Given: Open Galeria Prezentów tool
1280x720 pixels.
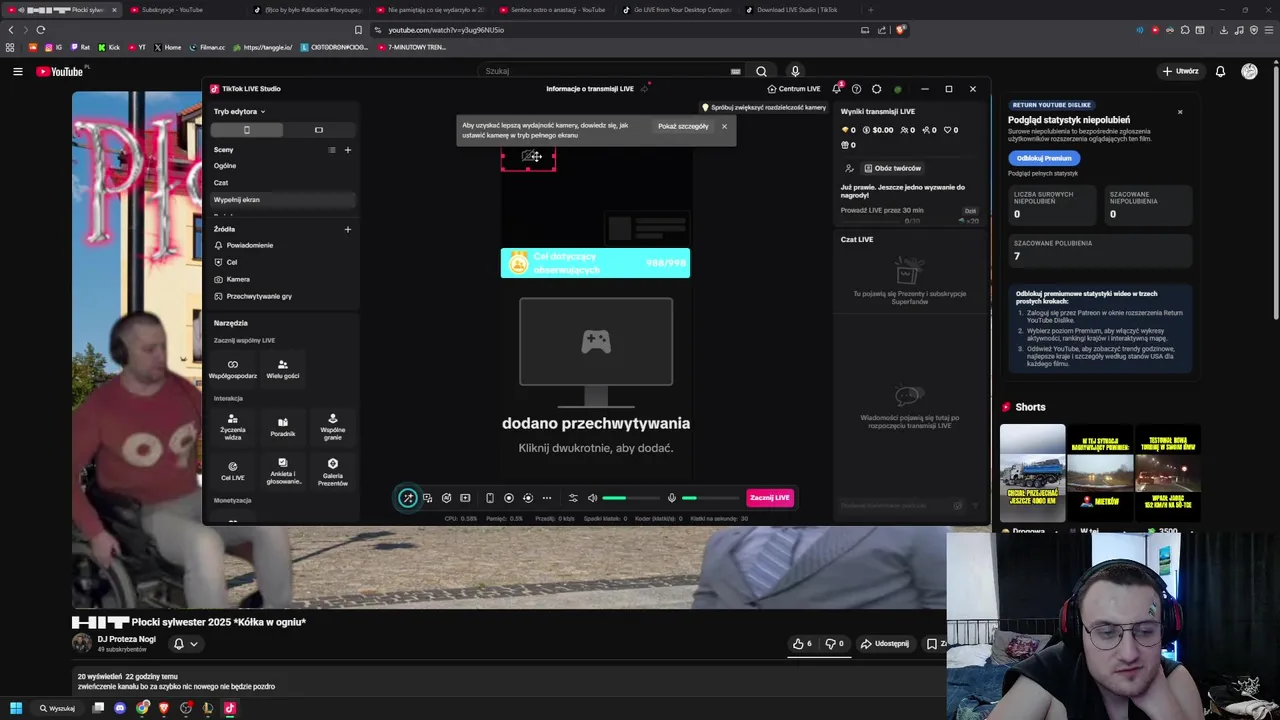Looking at the screenshot, I should coord(333,470).
